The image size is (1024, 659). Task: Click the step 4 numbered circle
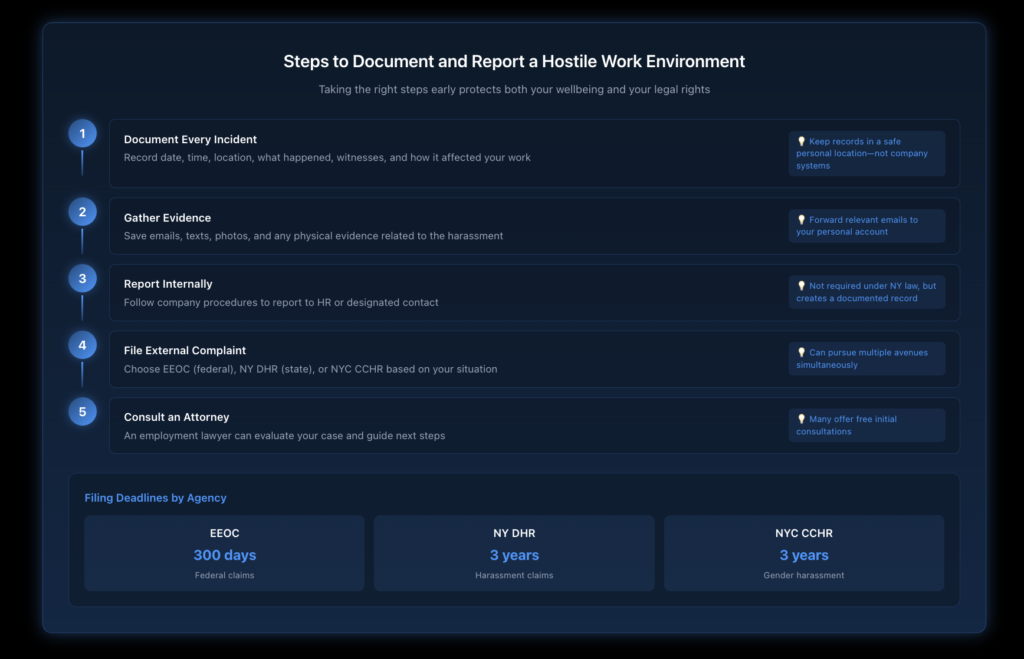[x=82, y=344]
